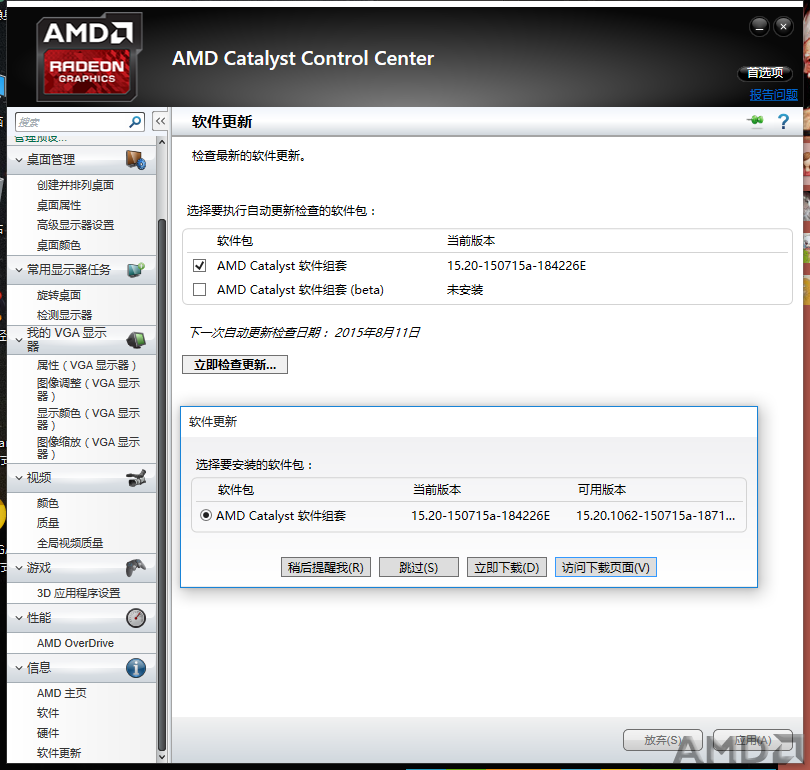The height and width of the screenshot is (770, 810).
Task: Open 全局视频质量 page
Action: (x=70, y=543)
